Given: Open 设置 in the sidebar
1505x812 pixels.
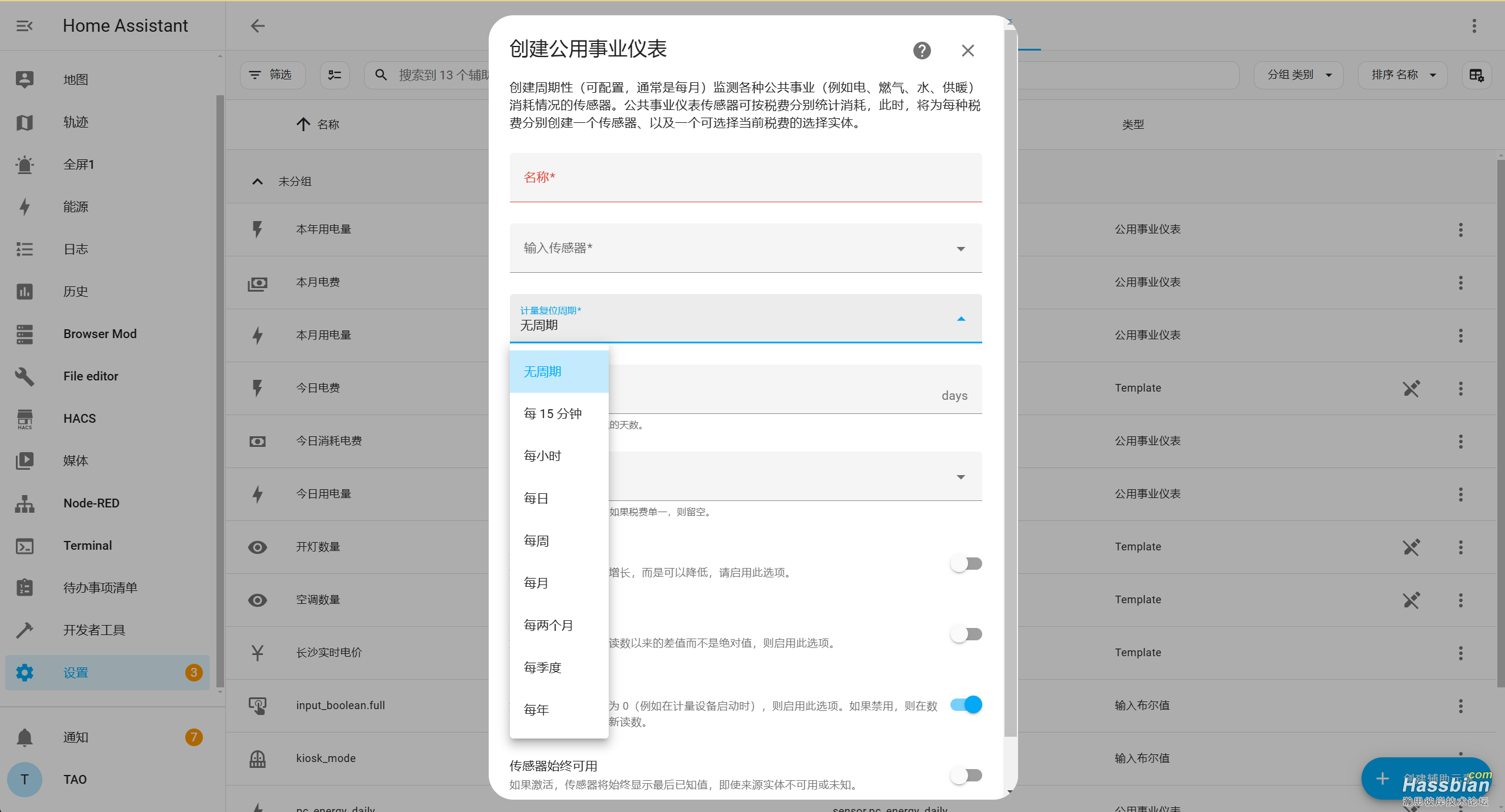Looking at the screenshot, I should click(108, 672).
